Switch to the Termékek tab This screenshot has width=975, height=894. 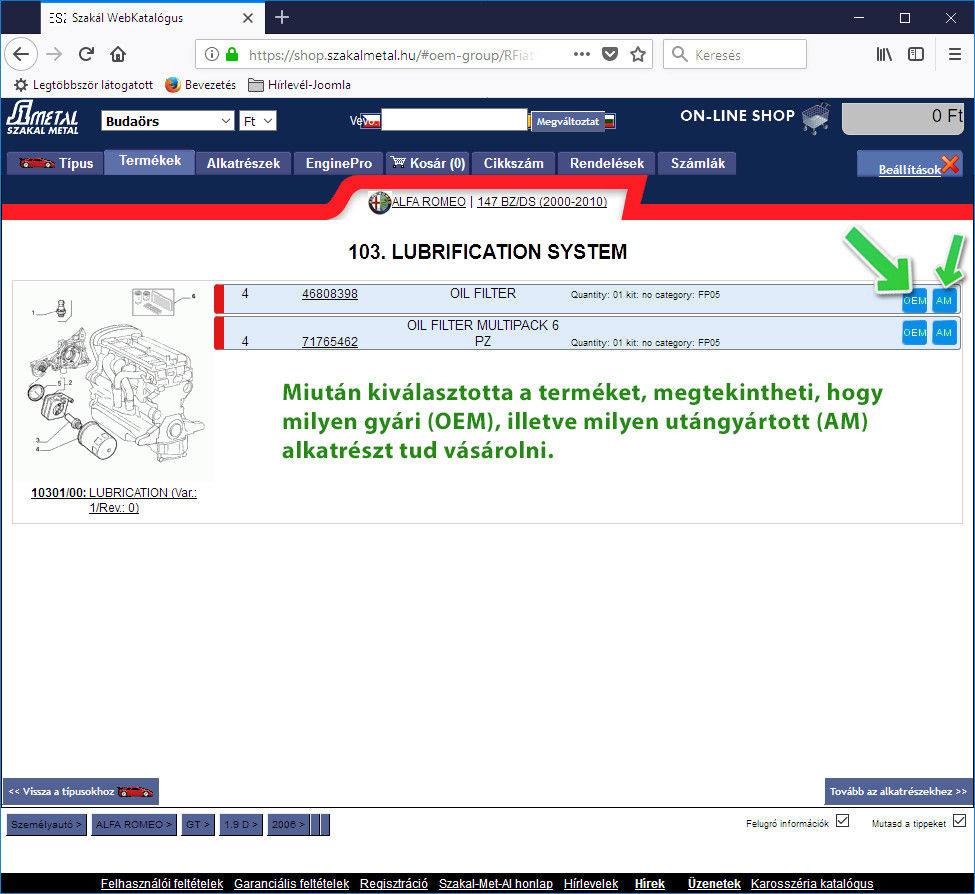[150, 162]
